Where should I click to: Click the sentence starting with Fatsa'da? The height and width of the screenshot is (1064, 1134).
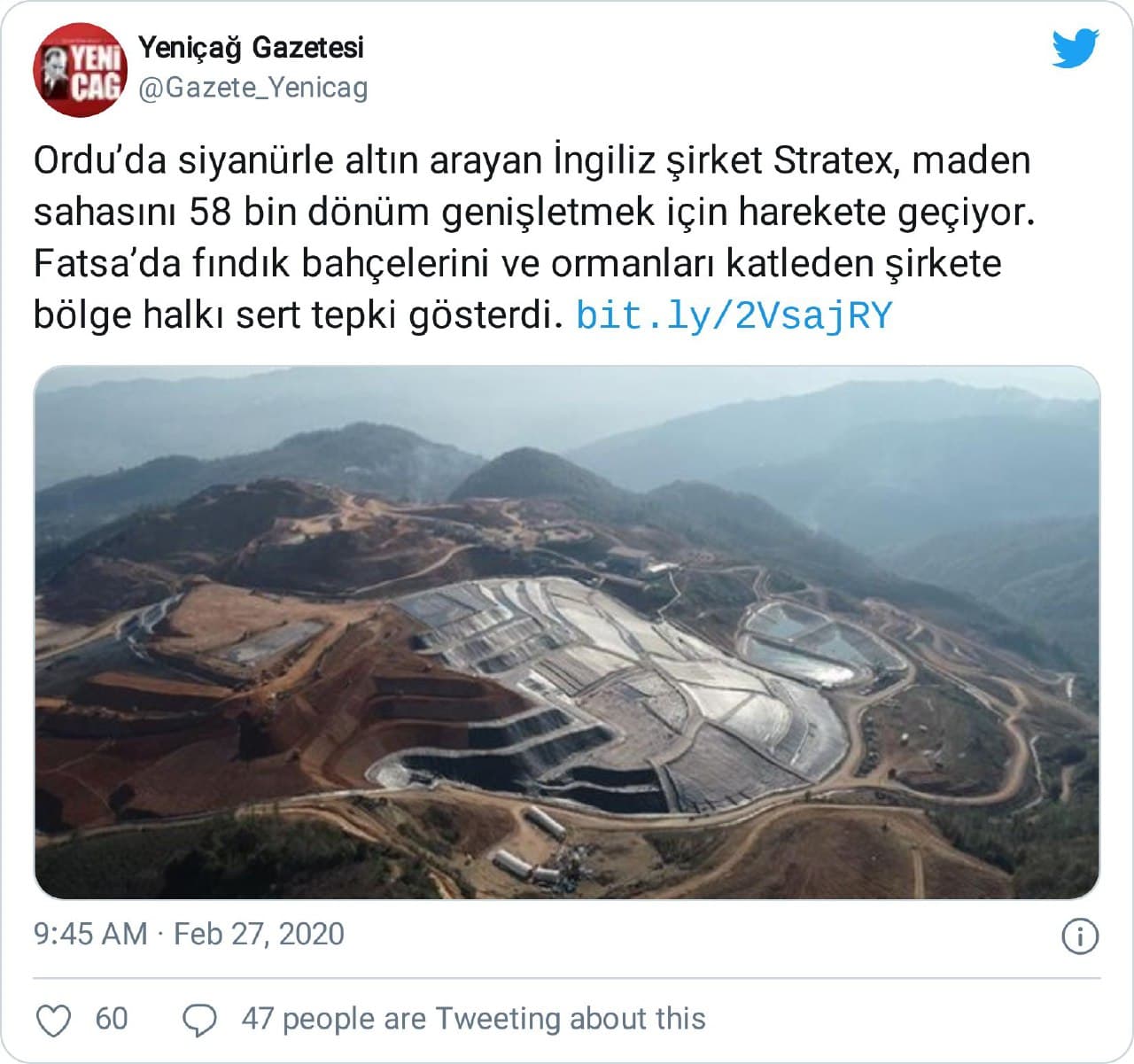pos(517,264)
